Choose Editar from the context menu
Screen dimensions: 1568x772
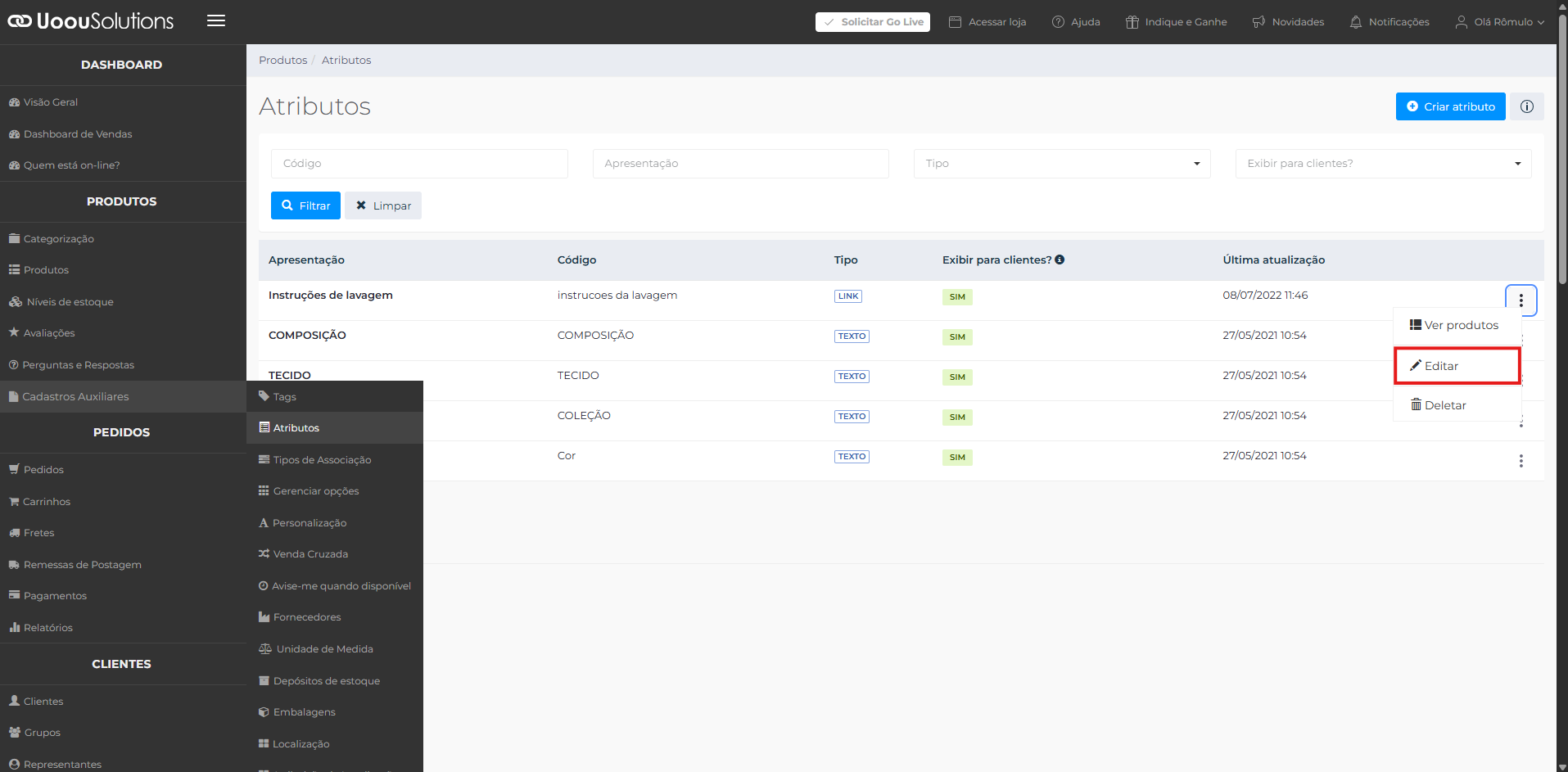pyautogui.click(x=1457, y=366)
